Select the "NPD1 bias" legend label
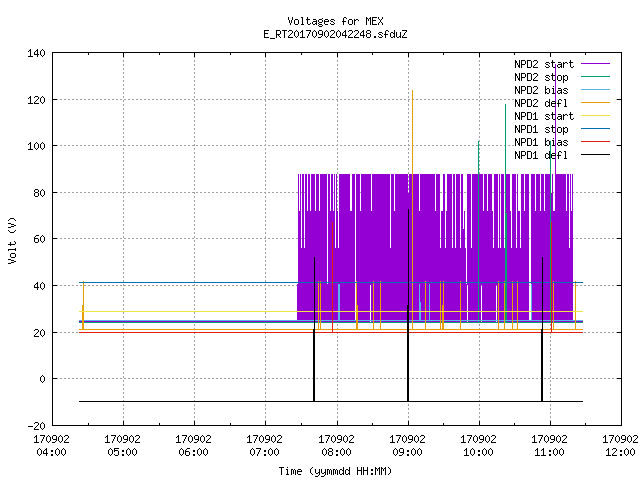The height and width of the screenshot is (480, 640). [541, 142]
